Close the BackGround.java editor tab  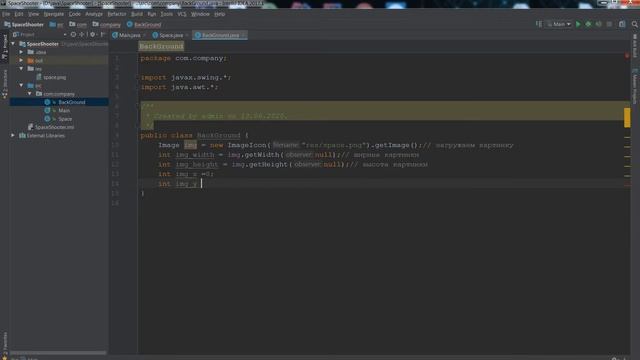point(243,36)
